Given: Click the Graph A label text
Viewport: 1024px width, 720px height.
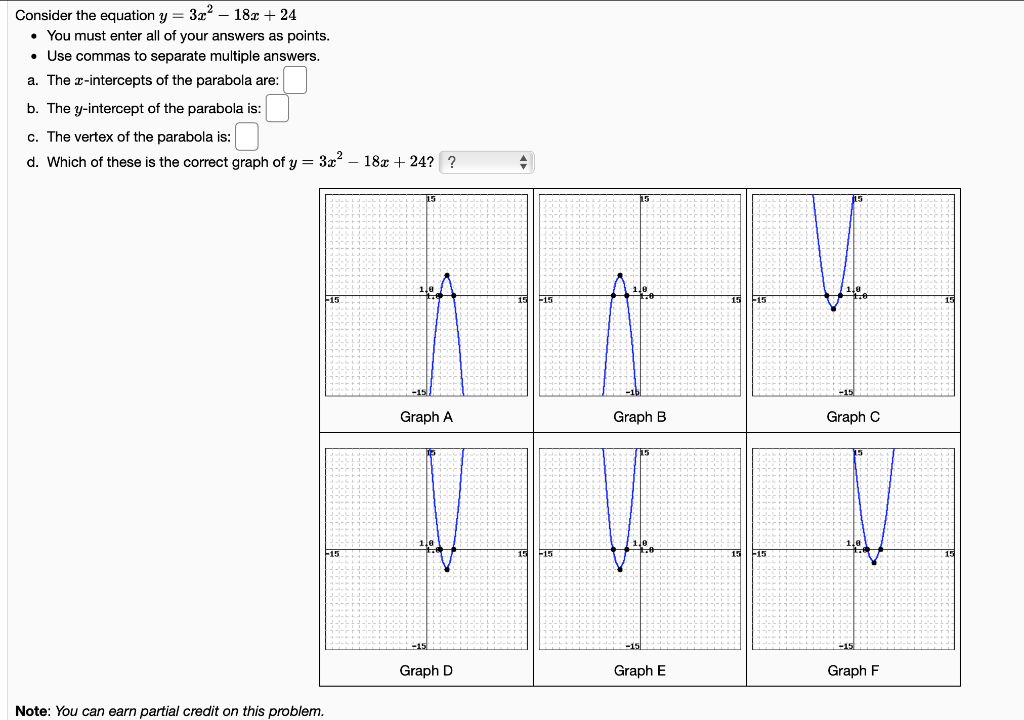Looking at the screenshot, I should pyautogui.click(x=426, y=417).
